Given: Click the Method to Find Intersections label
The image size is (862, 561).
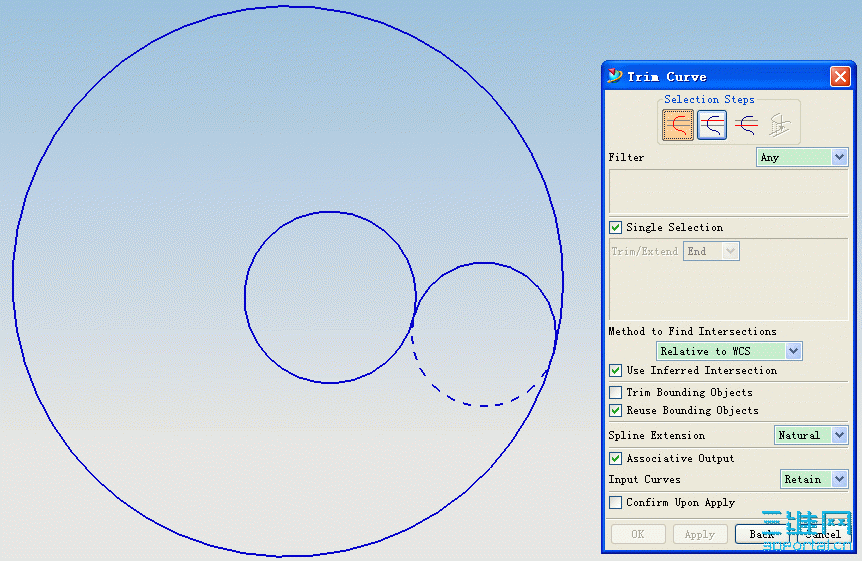Looking at the screenshot, I should 692,331.
